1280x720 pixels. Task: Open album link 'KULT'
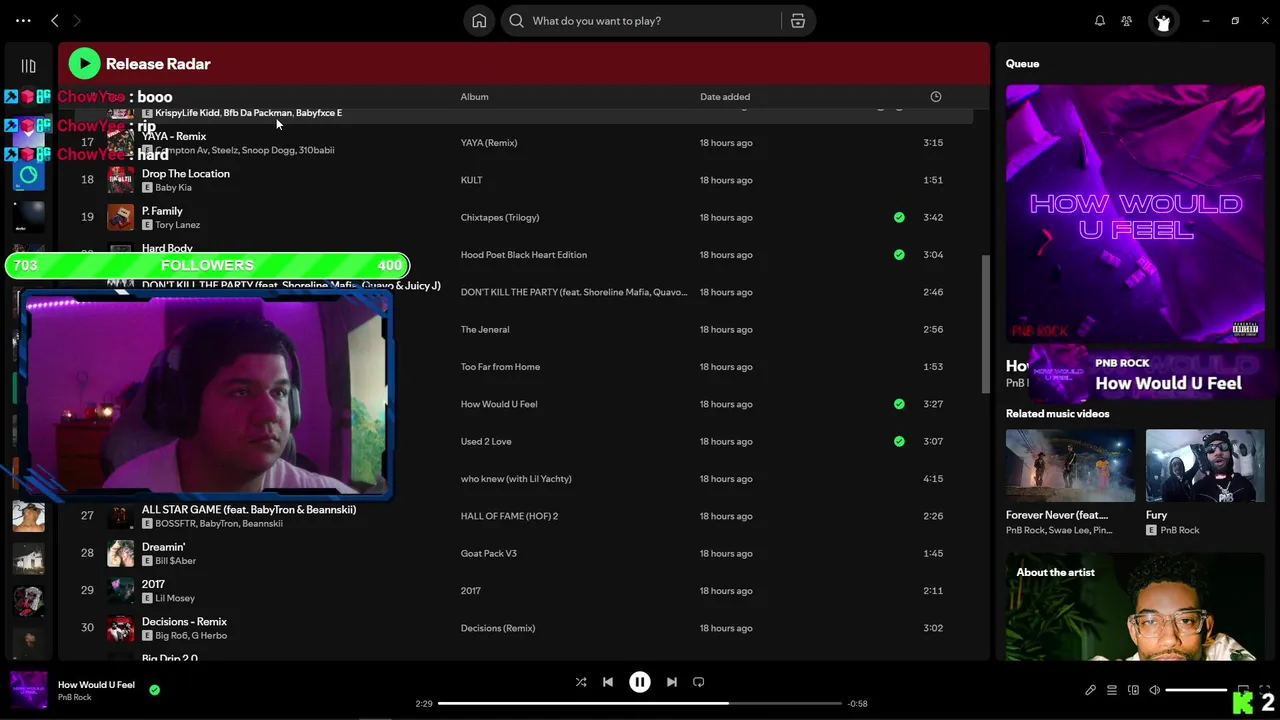471,180
